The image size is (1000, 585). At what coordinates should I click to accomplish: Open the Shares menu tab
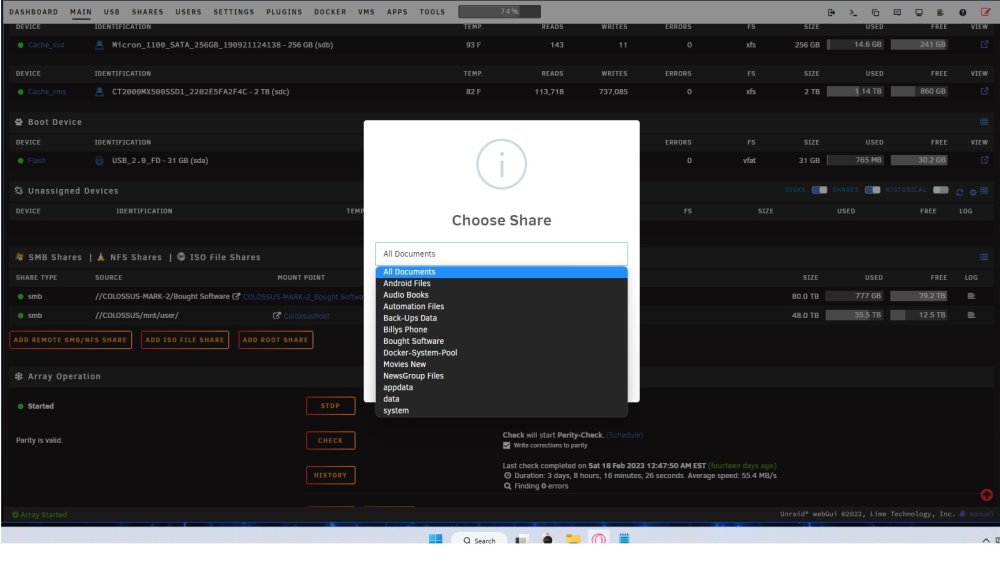coord(147,12)
